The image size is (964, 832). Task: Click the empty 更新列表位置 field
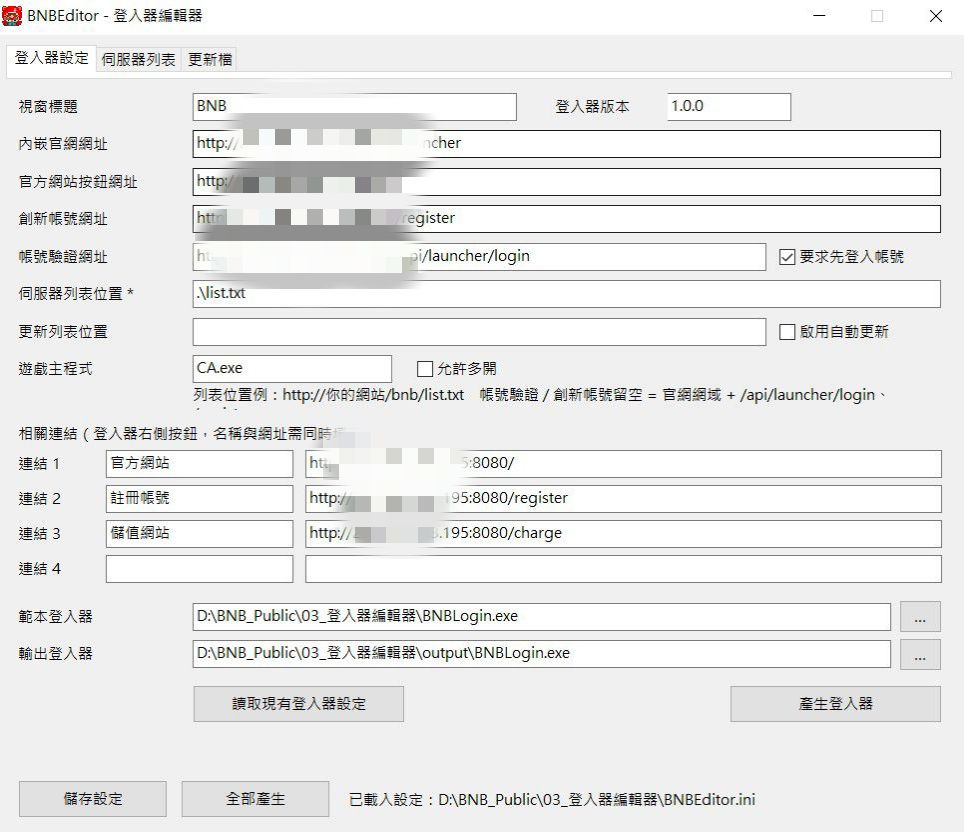(480, 332)
